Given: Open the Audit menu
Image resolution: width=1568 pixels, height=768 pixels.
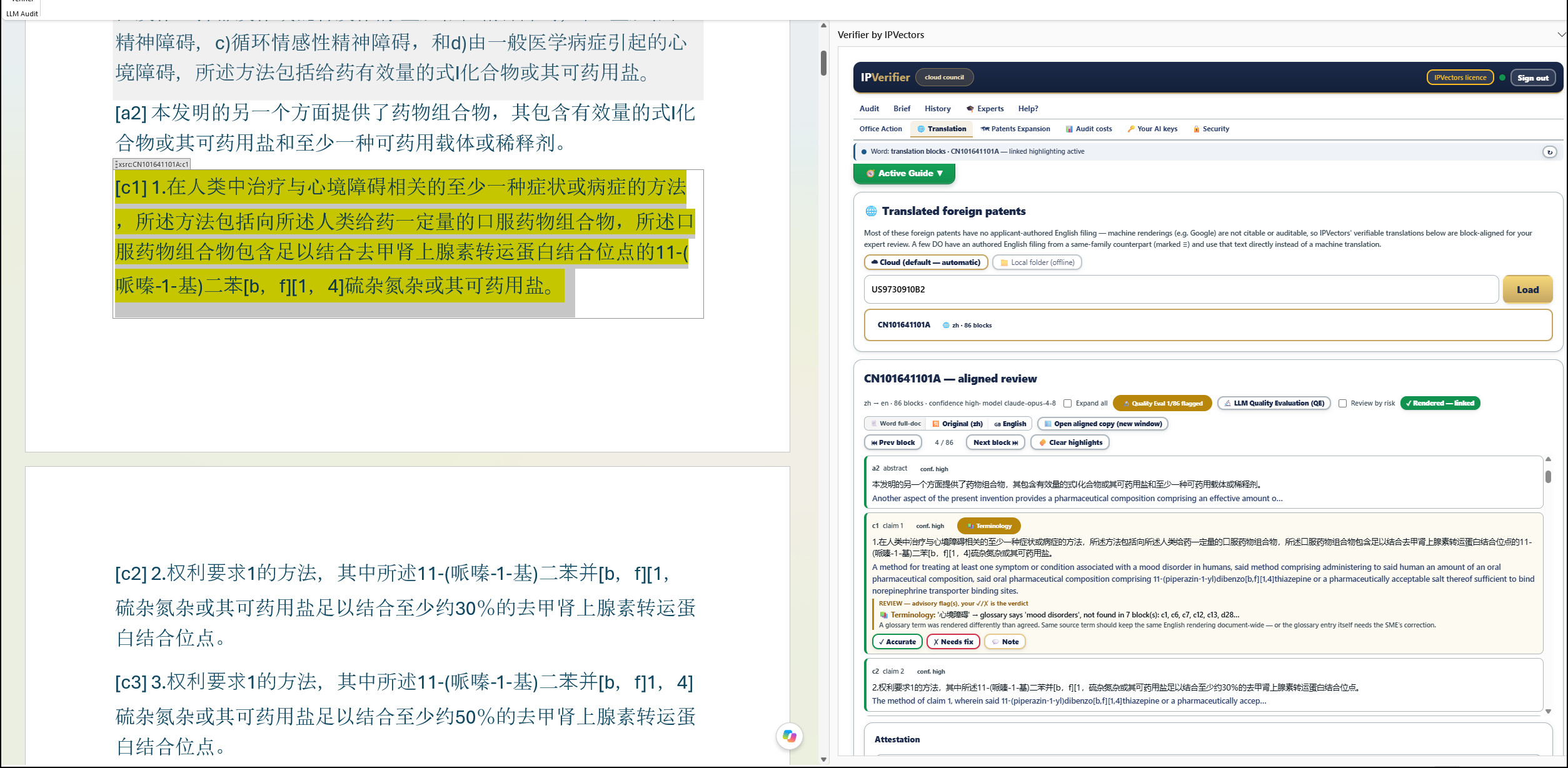Looking at the screenshot, I should coord(869,109).
